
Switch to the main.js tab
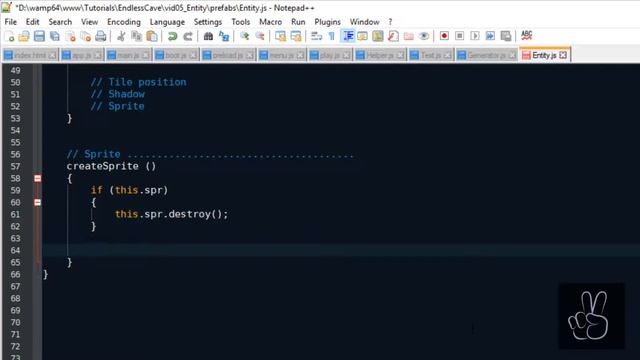pos(128,55)
